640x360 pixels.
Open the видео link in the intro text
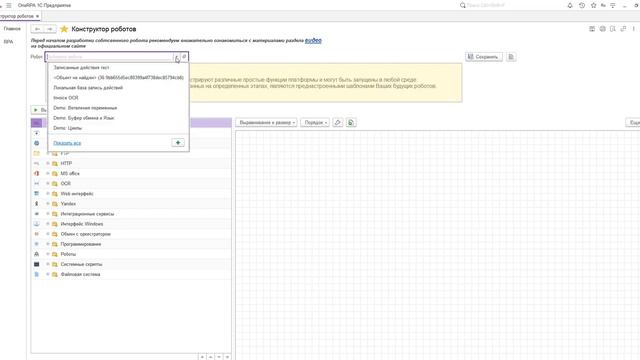pos(313,40)
